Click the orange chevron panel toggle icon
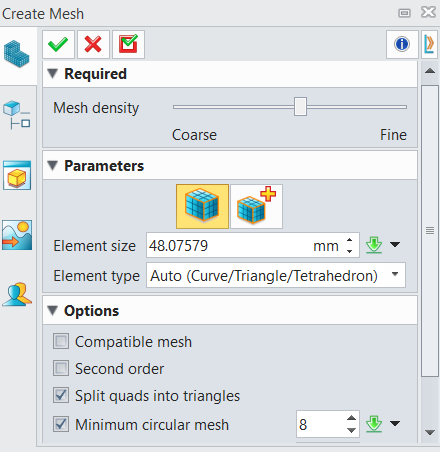440x452 pixels. click(x=429, y=44)
